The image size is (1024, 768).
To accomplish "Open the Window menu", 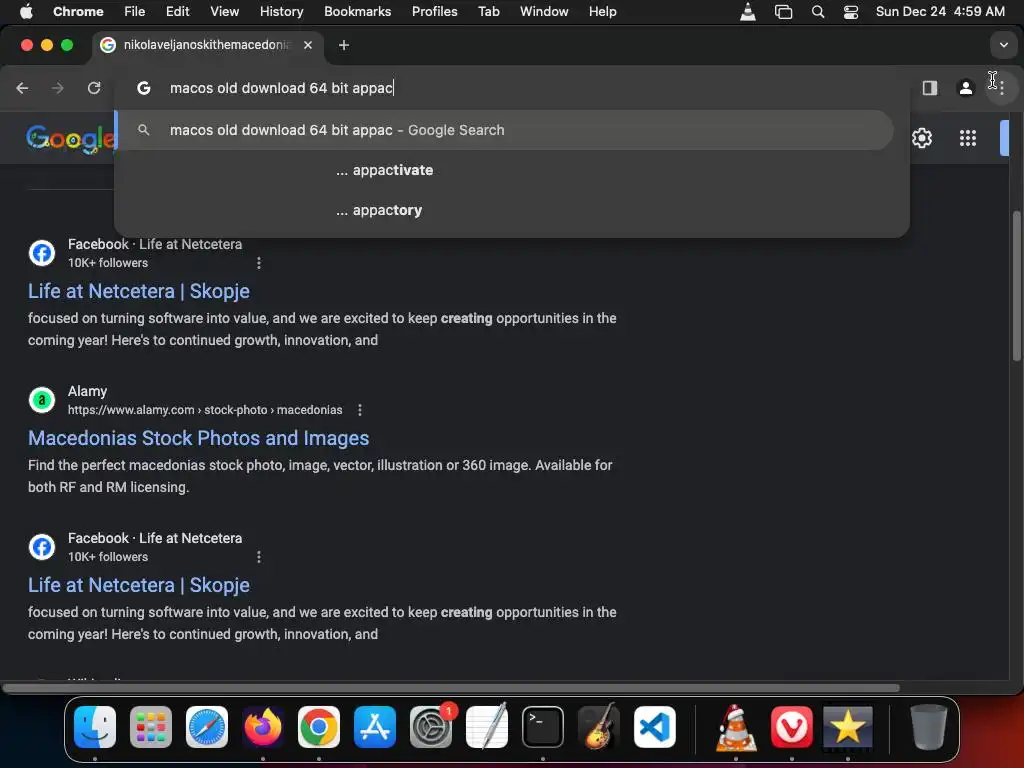I will pos(544,12).
